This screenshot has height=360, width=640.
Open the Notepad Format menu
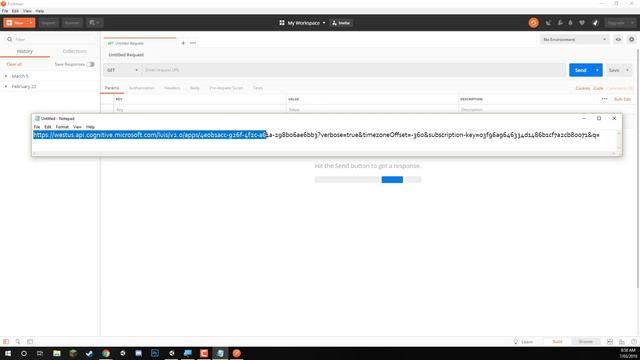62,127
